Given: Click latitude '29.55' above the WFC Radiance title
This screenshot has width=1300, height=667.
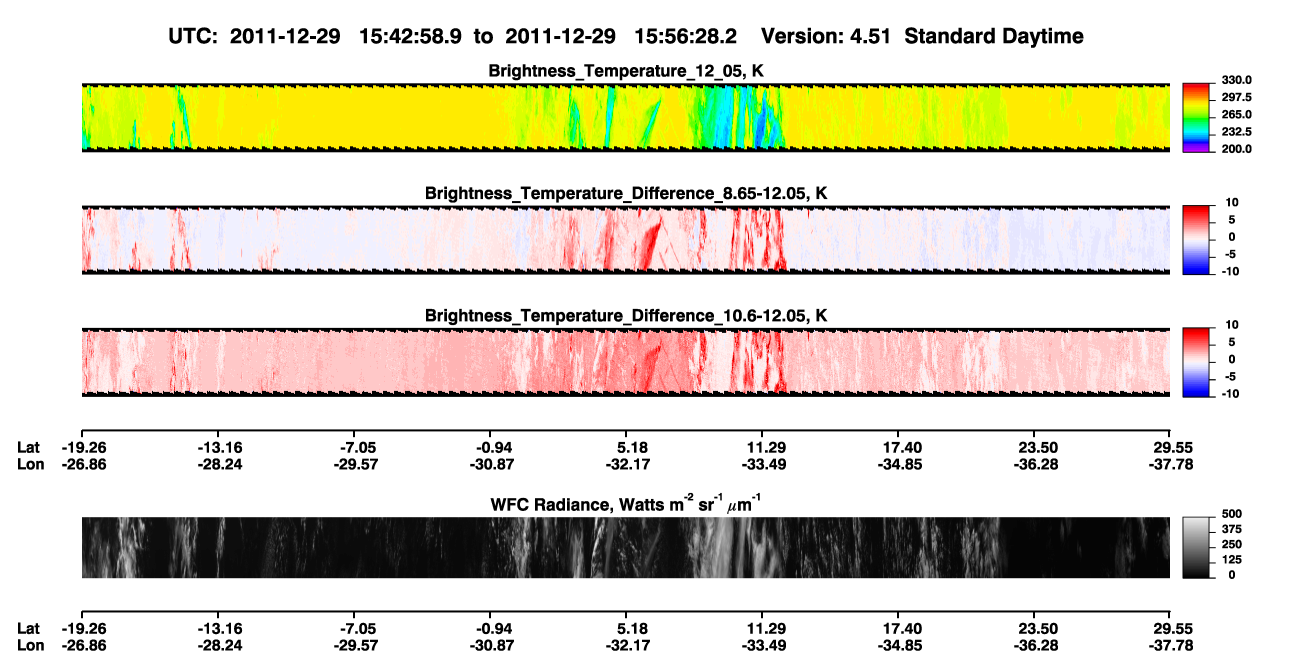Looking at the screenshot, I should pyautogui.click(x=1169, y=447).
